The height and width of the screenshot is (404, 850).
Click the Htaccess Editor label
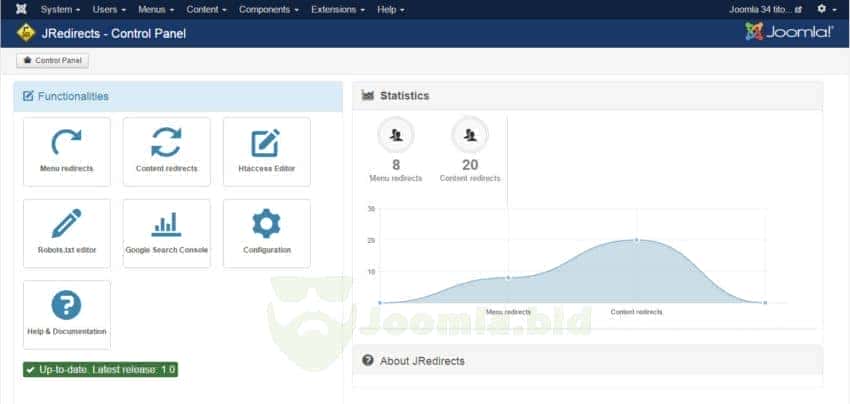267,169
